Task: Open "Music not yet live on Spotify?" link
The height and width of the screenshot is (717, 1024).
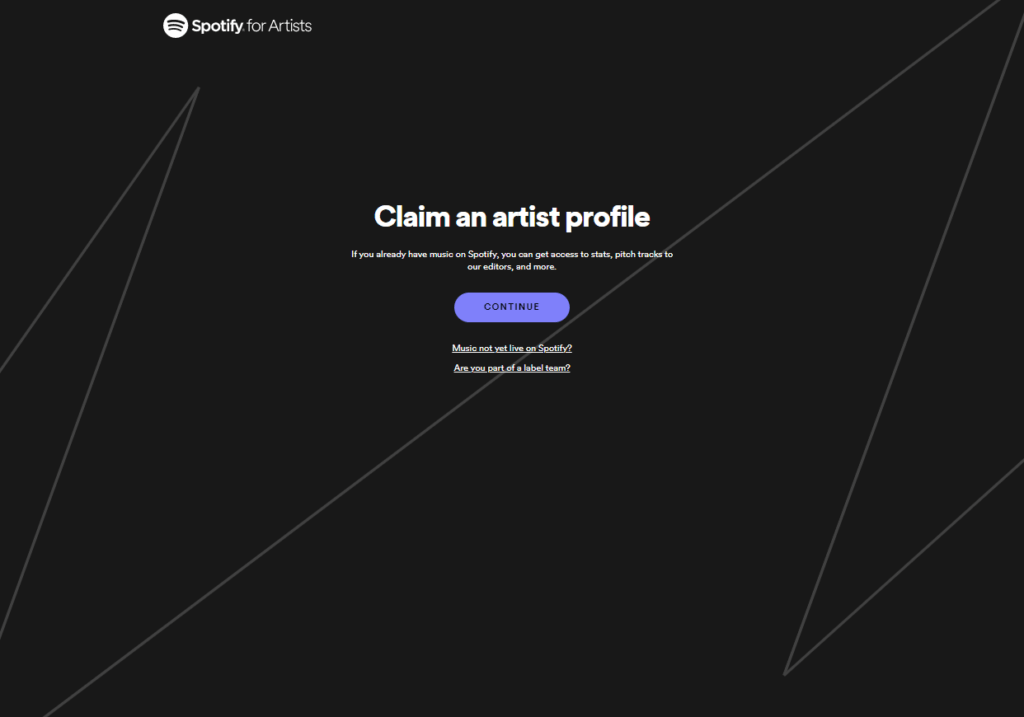Action: coord(511,348)
